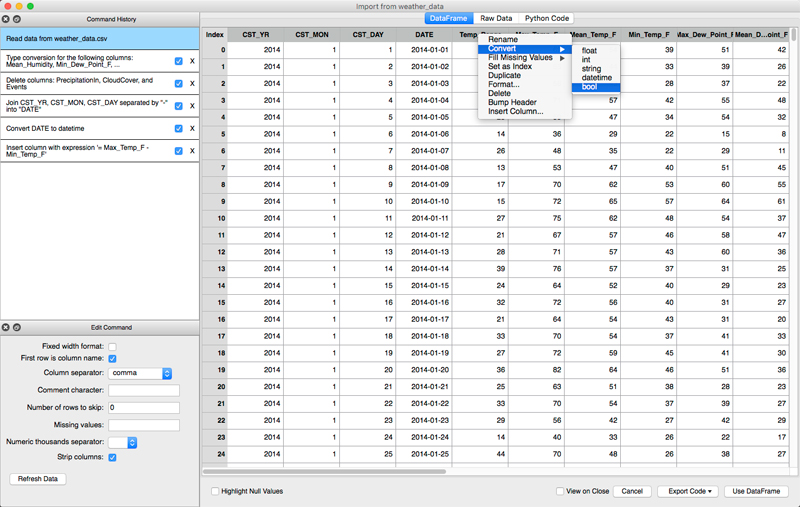Switch to the DataFrame tab
800x507 pixels.
click(448, 18)
